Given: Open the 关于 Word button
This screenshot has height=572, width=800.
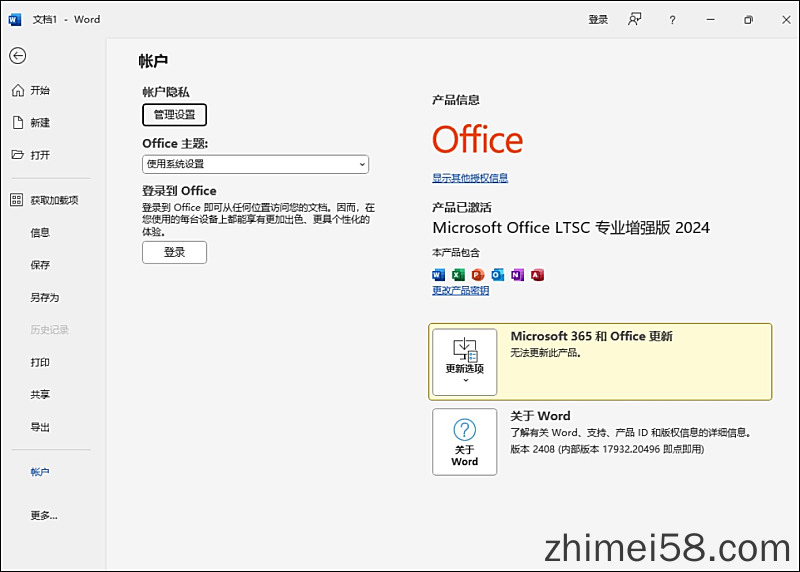Looking at the screenshot, I should pos(464,441).
